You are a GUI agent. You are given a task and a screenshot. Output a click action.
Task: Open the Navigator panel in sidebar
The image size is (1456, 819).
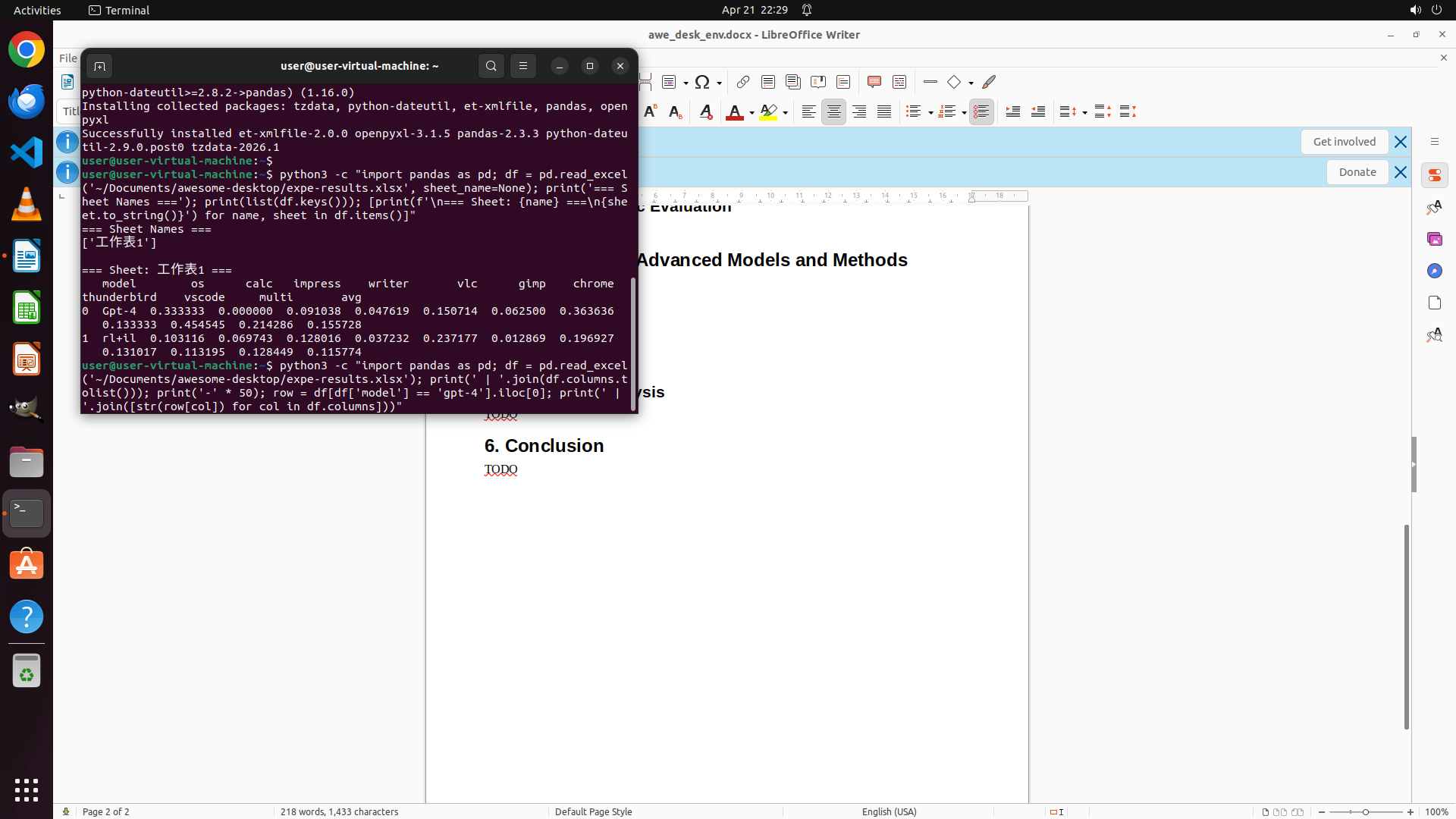click(1434, 271)
